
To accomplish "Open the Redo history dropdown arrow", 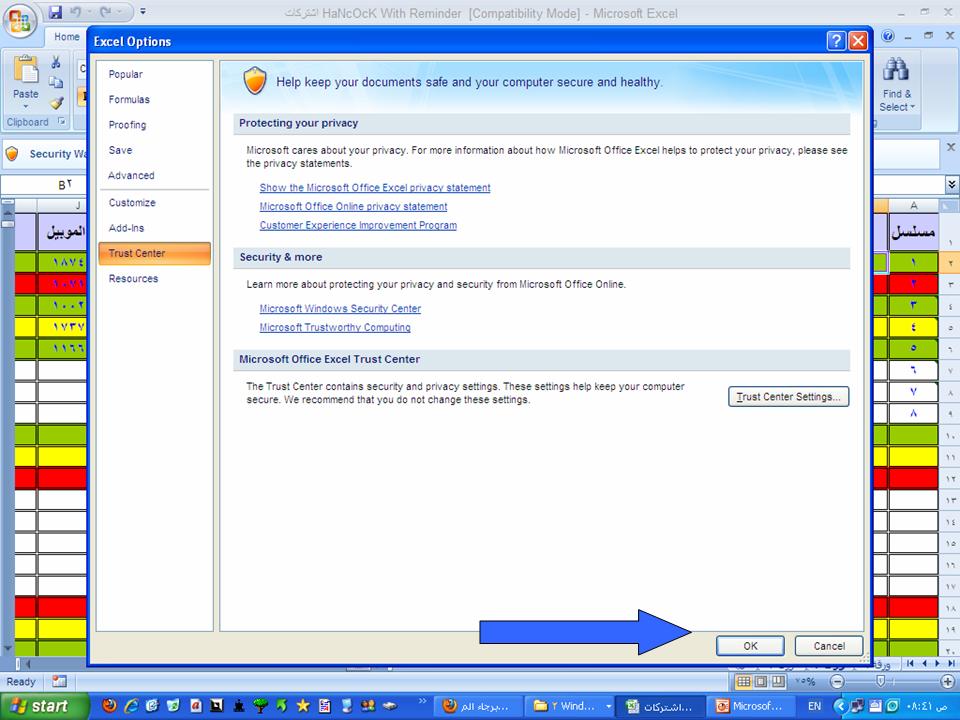I will pyautogui.click(x=119, y=12).
